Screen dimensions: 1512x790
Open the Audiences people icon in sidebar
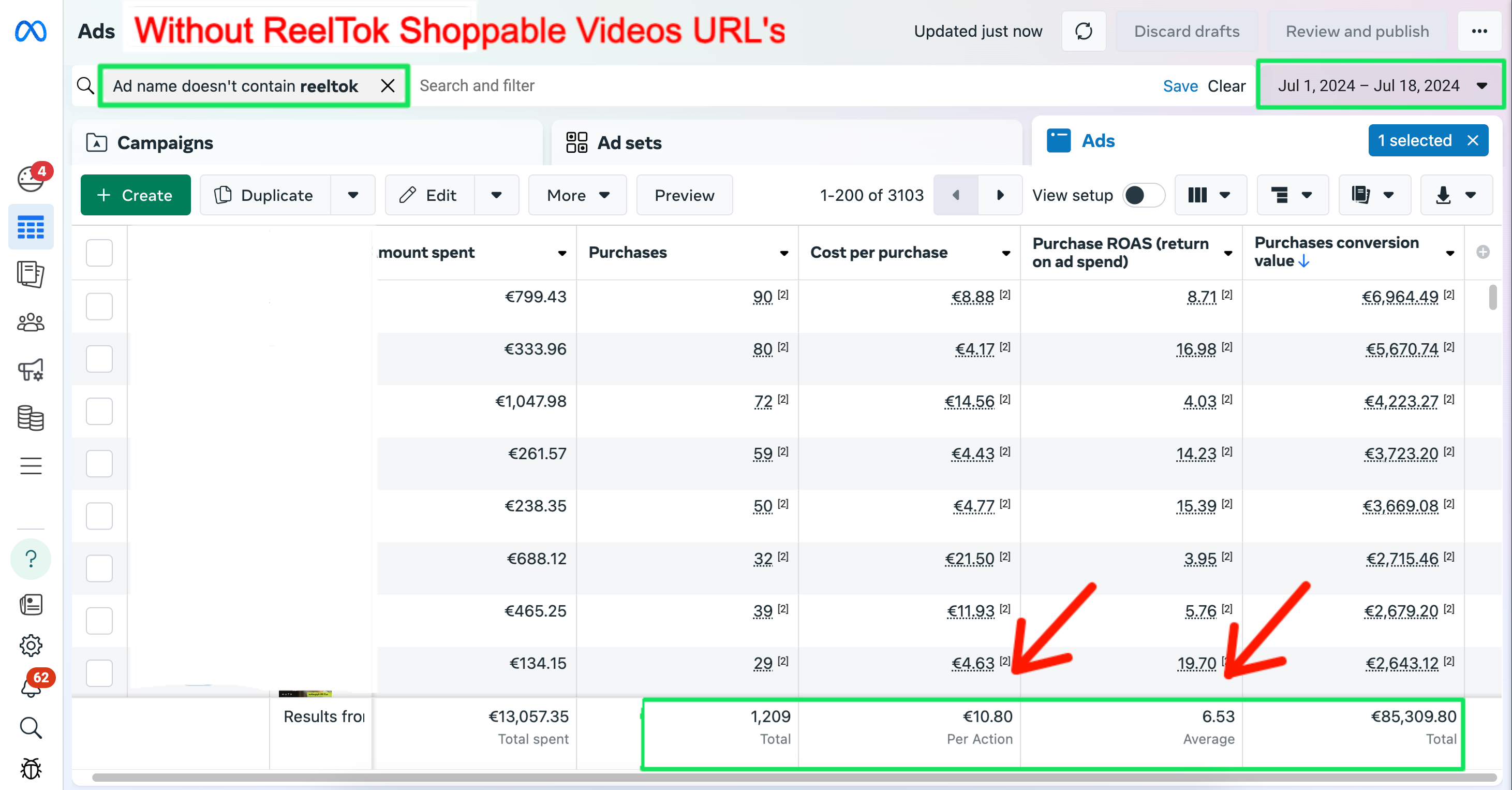31,323
